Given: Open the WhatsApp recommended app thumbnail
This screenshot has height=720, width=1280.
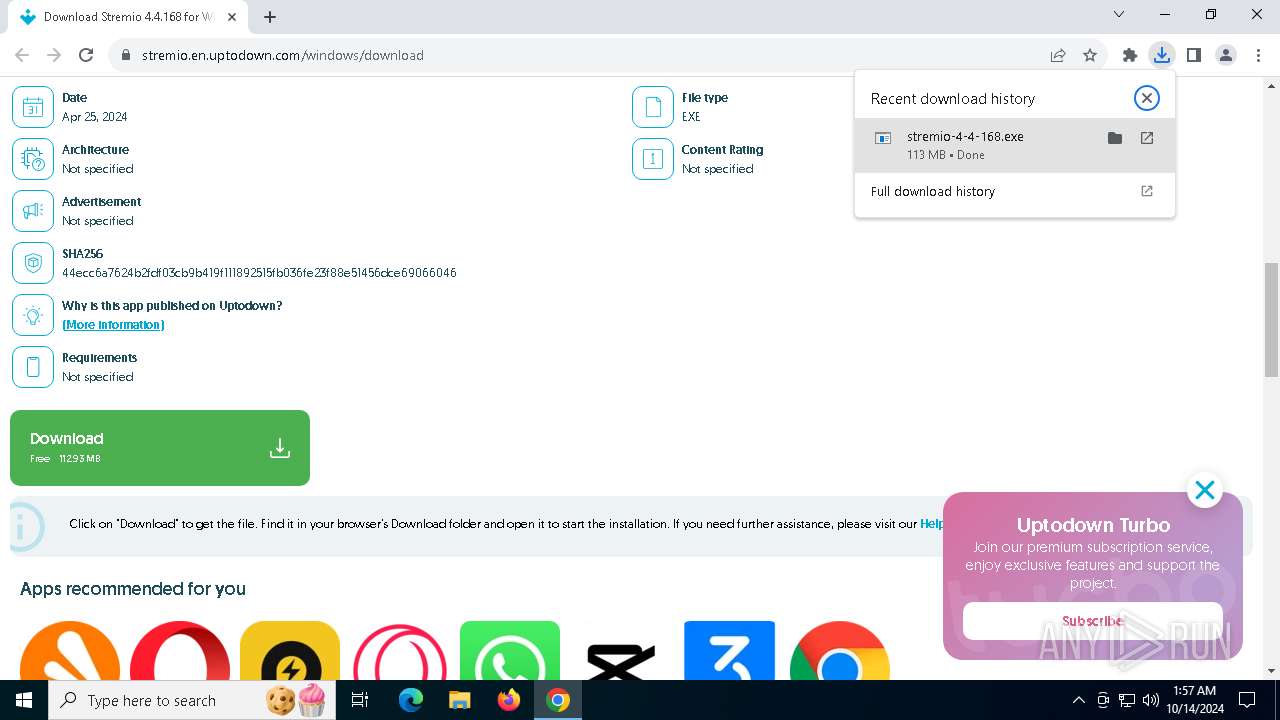Looking at the screenshot, I should point(510,651).
